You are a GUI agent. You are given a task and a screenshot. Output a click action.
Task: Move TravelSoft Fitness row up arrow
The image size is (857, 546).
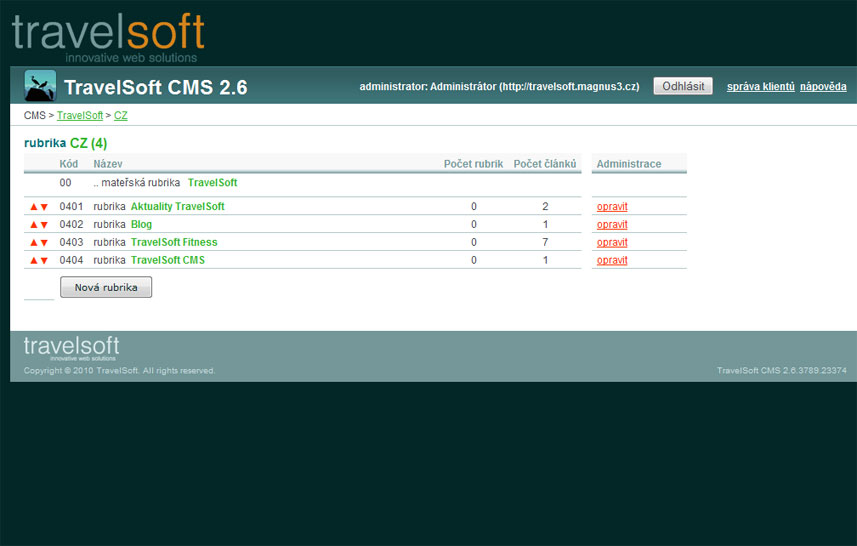34,243
